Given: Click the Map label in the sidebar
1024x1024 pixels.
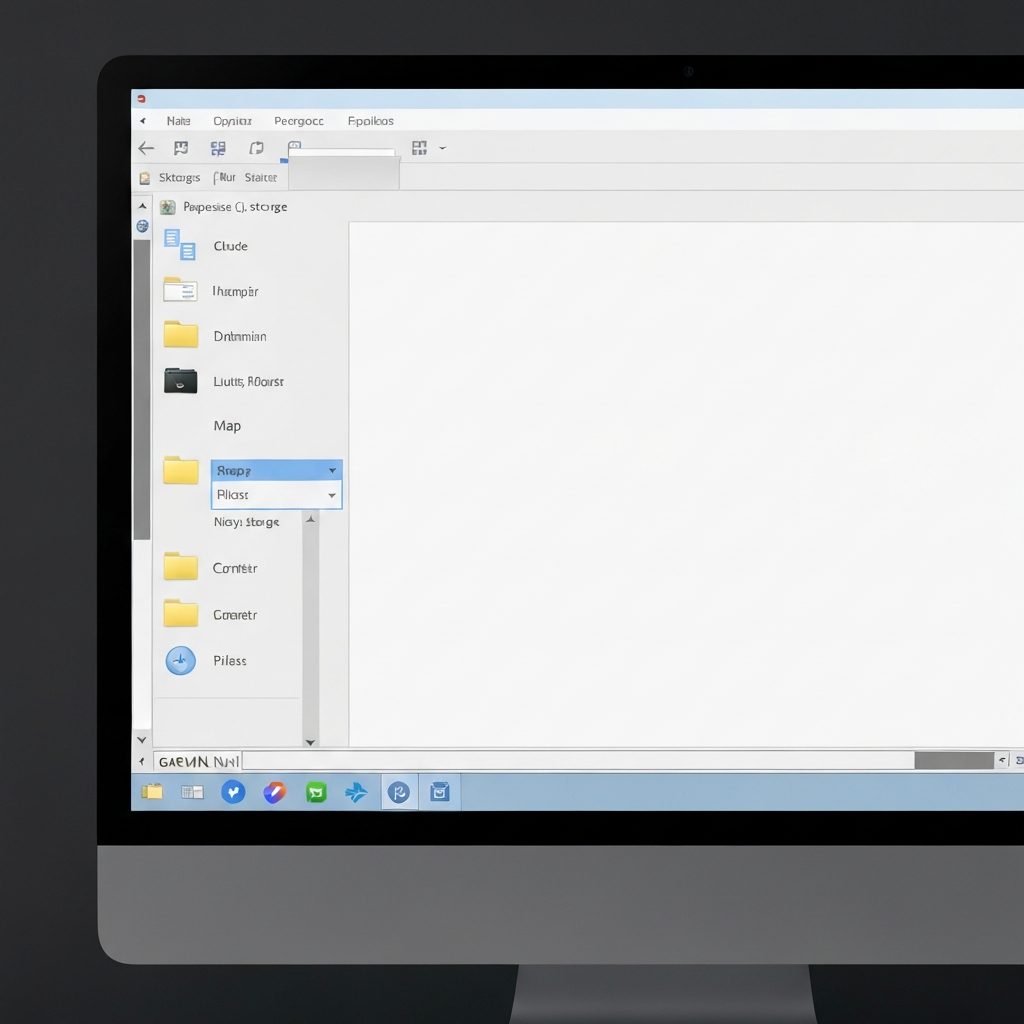Looking at the screenshot, I should click(226, 425).
